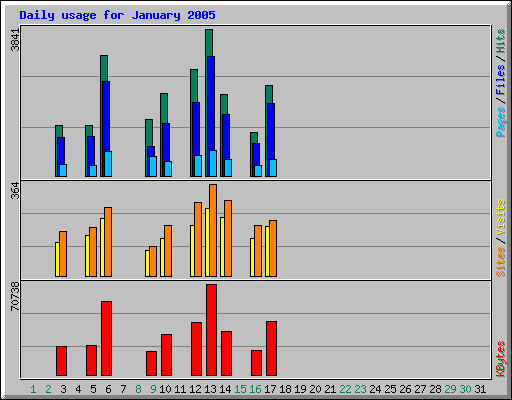Click day 26 on the date axis

pos(405,389)
